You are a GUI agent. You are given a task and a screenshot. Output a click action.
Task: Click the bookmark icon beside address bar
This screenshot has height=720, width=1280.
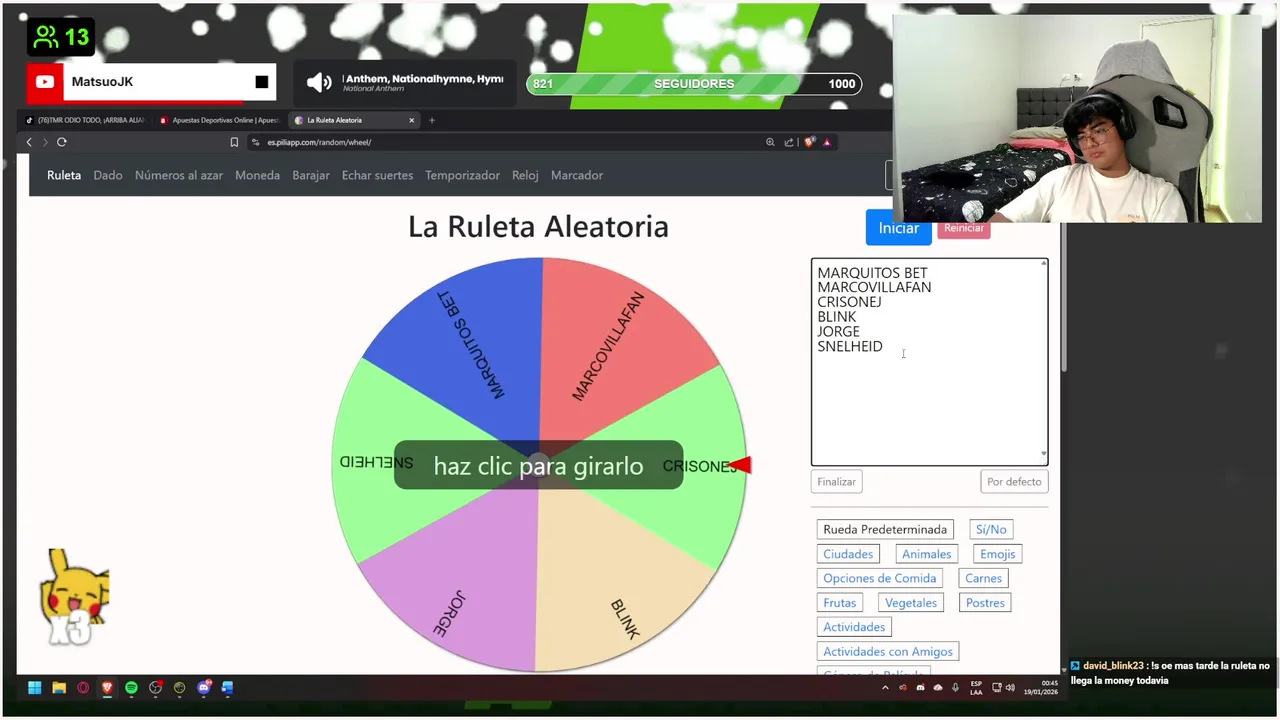pyautogui.click(x=234, y=142)
